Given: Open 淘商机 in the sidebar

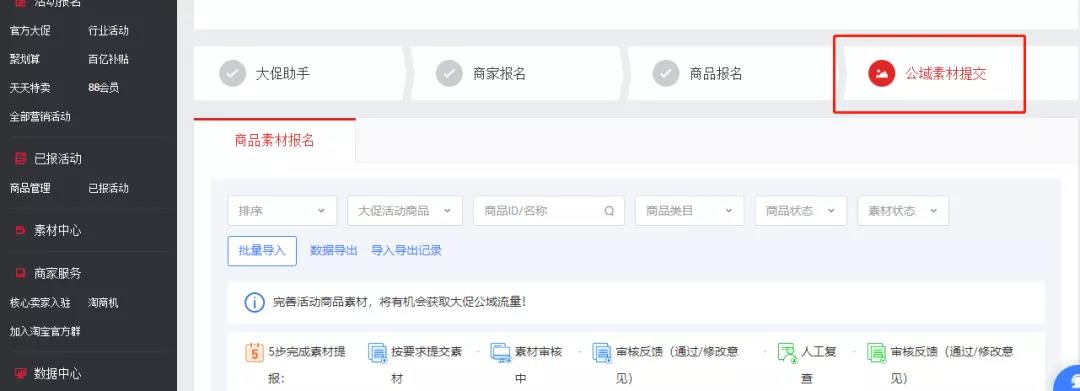Looking at the screenshot, I should 103,303.
